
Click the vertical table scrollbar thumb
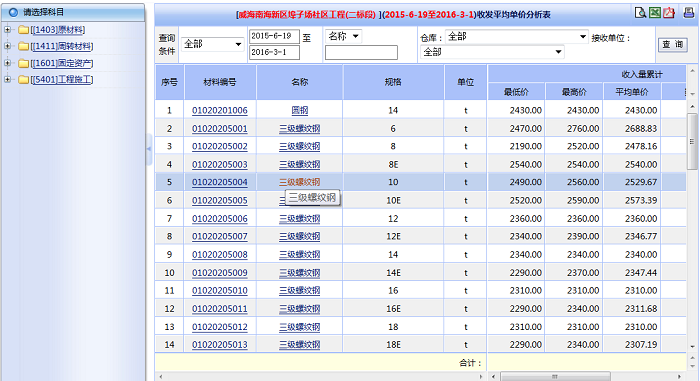tap(692, 142)
